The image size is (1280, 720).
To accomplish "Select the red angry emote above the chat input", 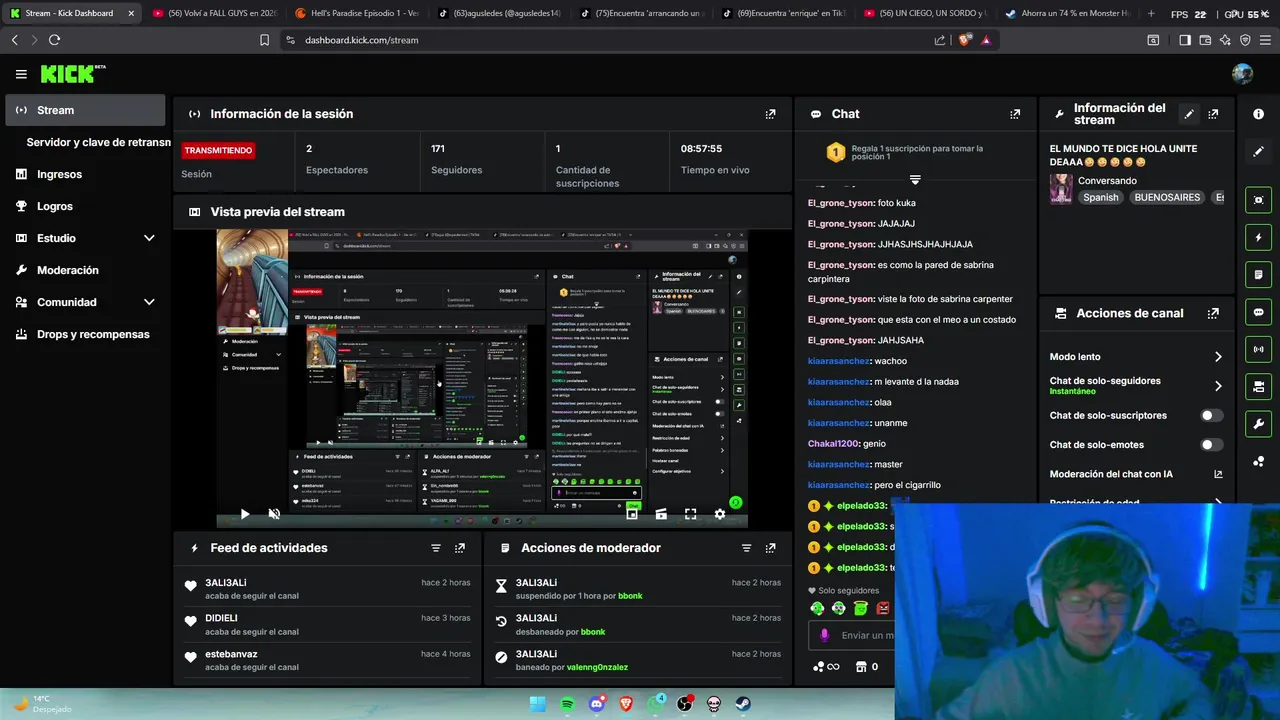I will pos(883,608).
